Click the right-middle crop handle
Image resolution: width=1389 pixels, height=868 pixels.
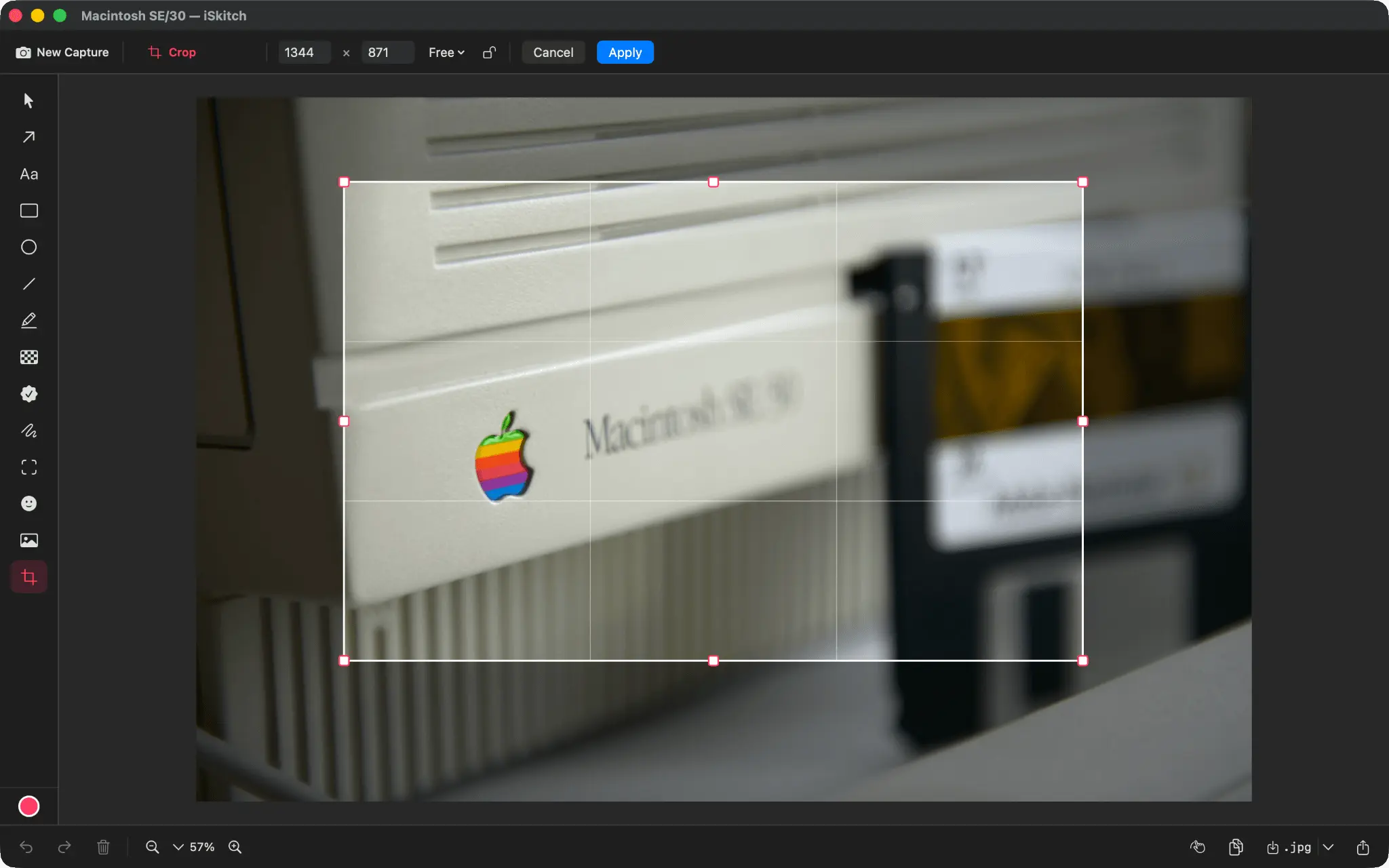(1082, 421)
